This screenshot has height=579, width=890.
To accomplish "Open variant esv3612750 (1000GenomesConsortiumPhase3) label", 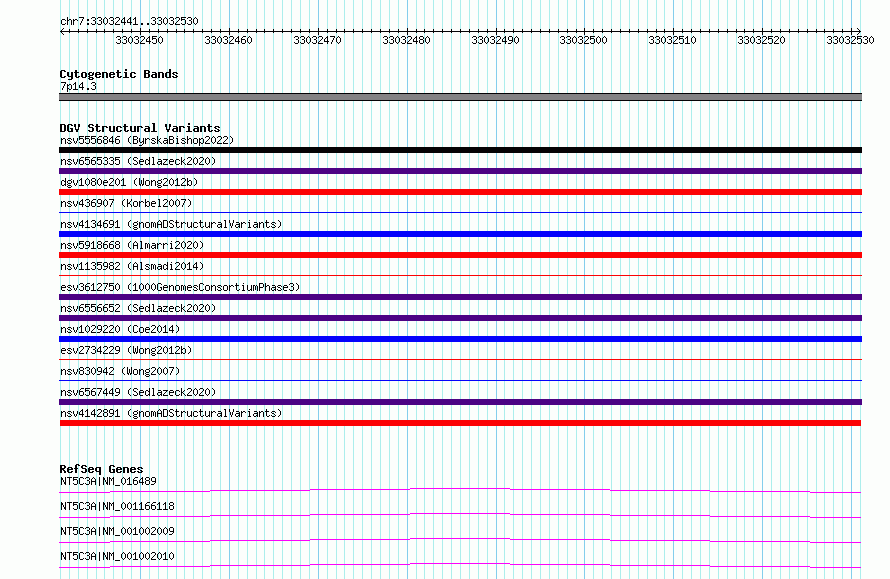I will coord(180,287).
